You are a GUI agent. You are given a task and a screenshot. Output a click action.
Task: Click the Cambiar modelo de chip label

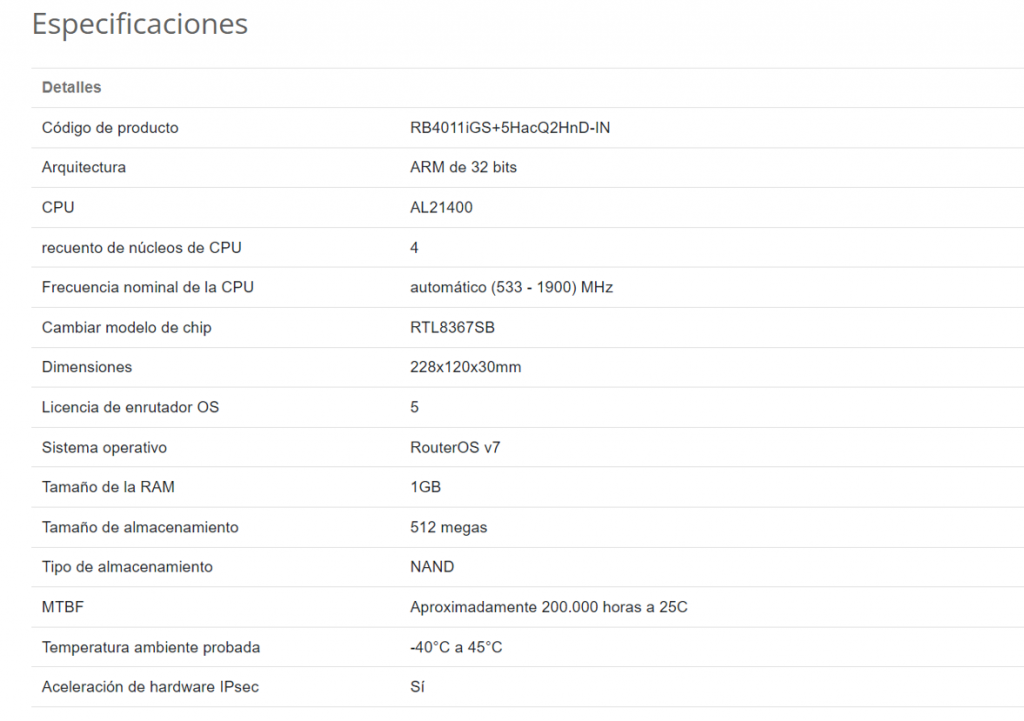127,328
